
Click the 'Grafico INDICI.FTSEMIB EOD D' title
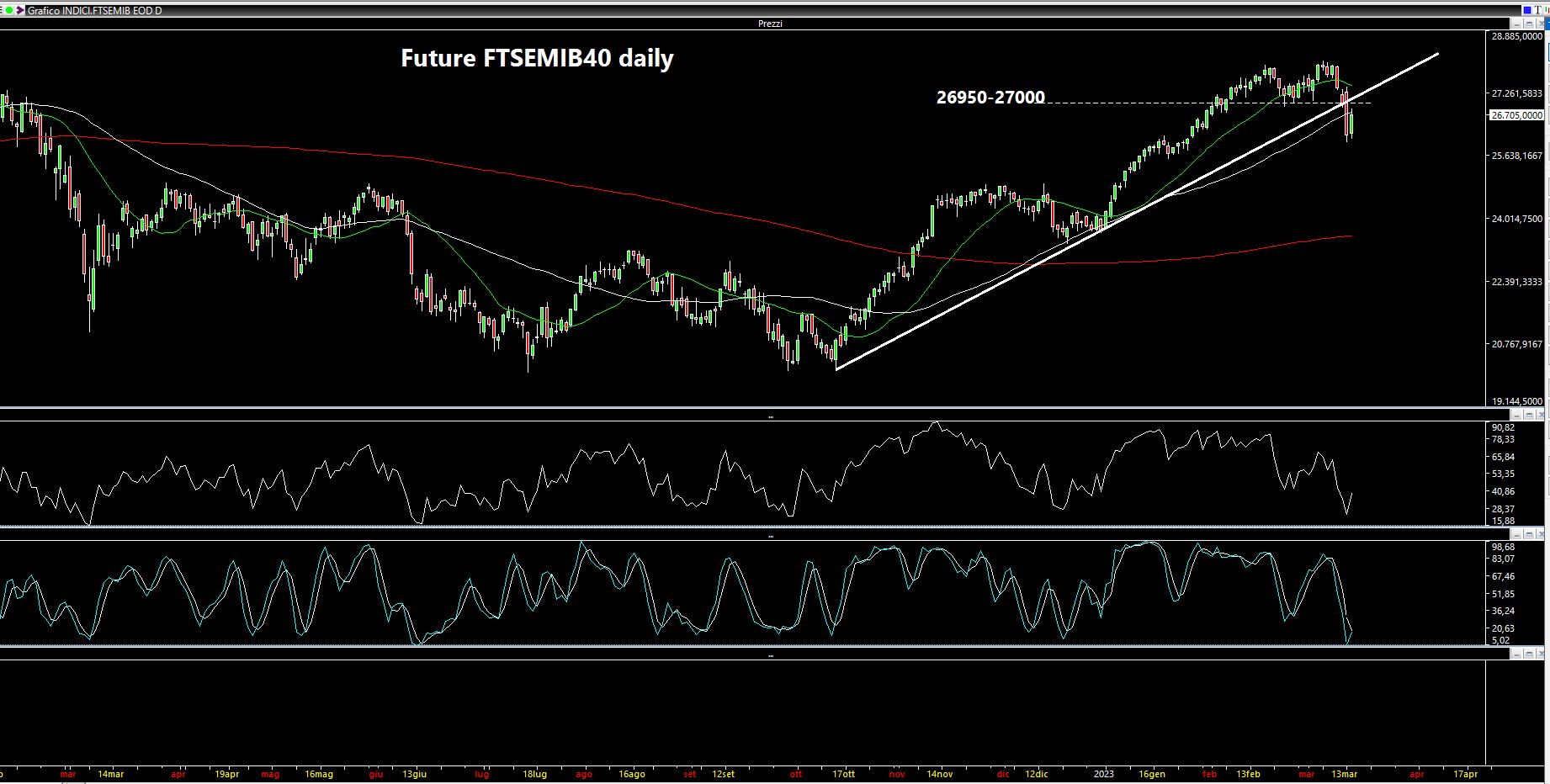(95, 11)
